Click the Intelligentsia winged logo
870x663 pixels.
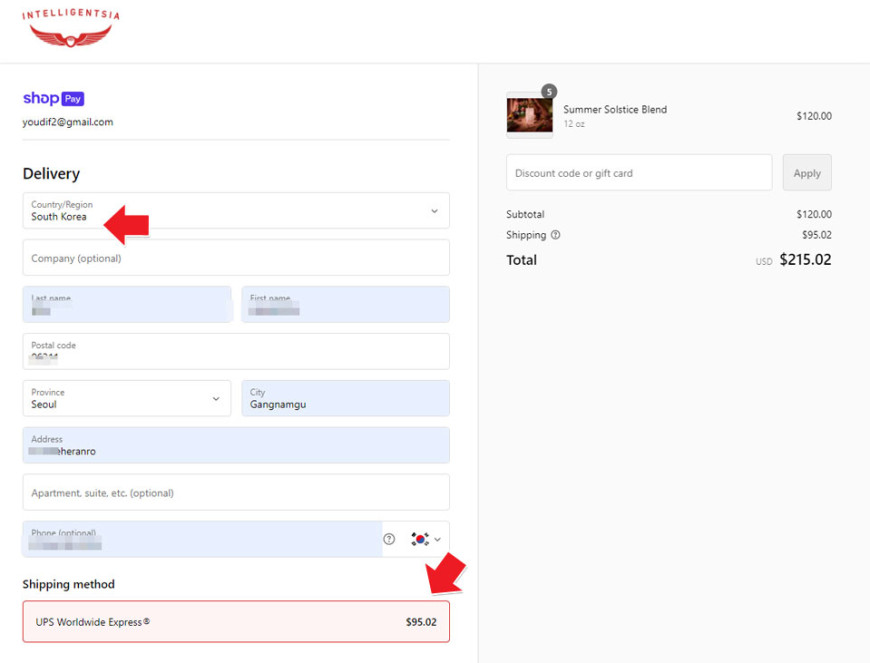click(70, 28)
